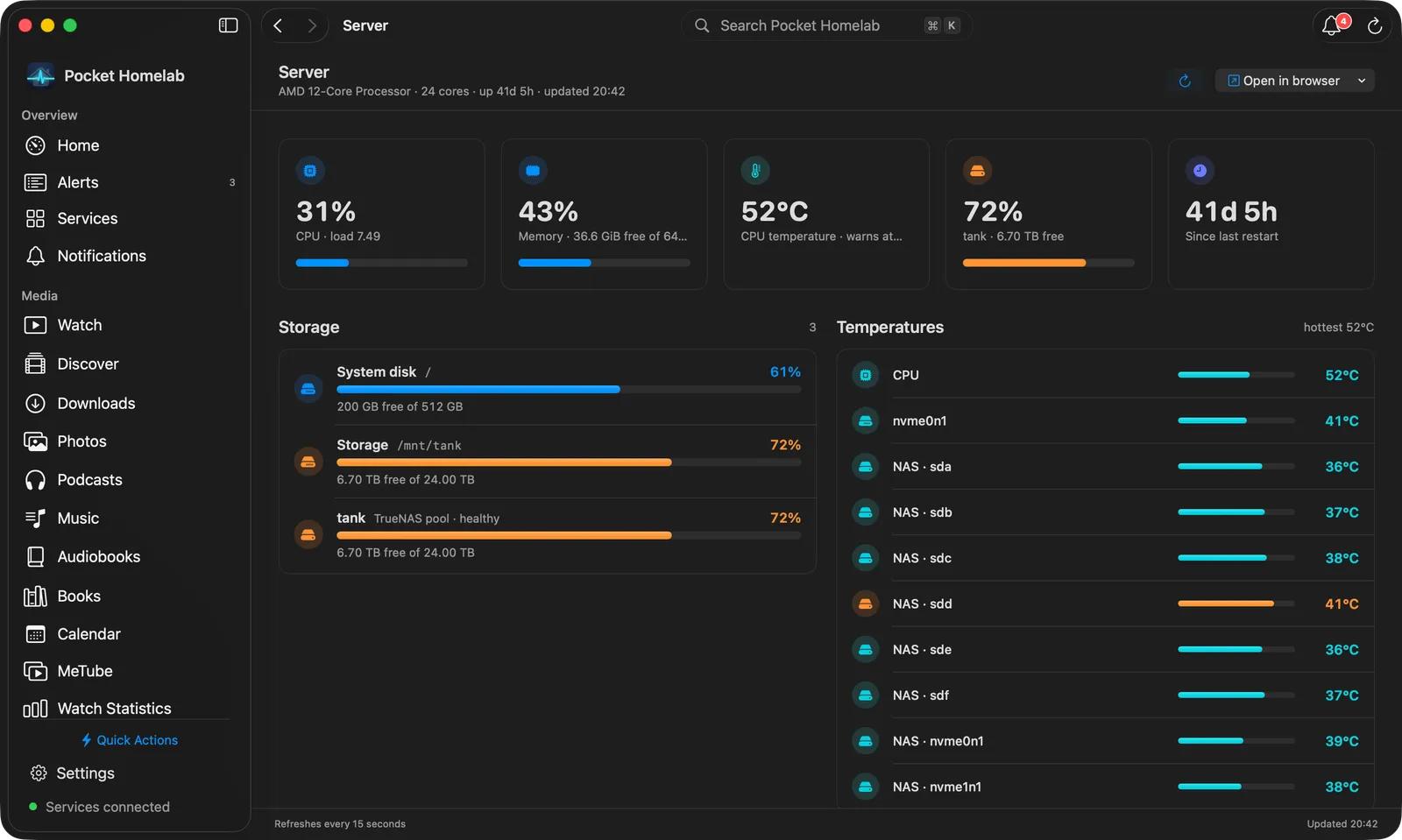This screenshot has height=840, width=1402.
Task: Click the NAS · sda temperature row
Action: pos(1105,467)
